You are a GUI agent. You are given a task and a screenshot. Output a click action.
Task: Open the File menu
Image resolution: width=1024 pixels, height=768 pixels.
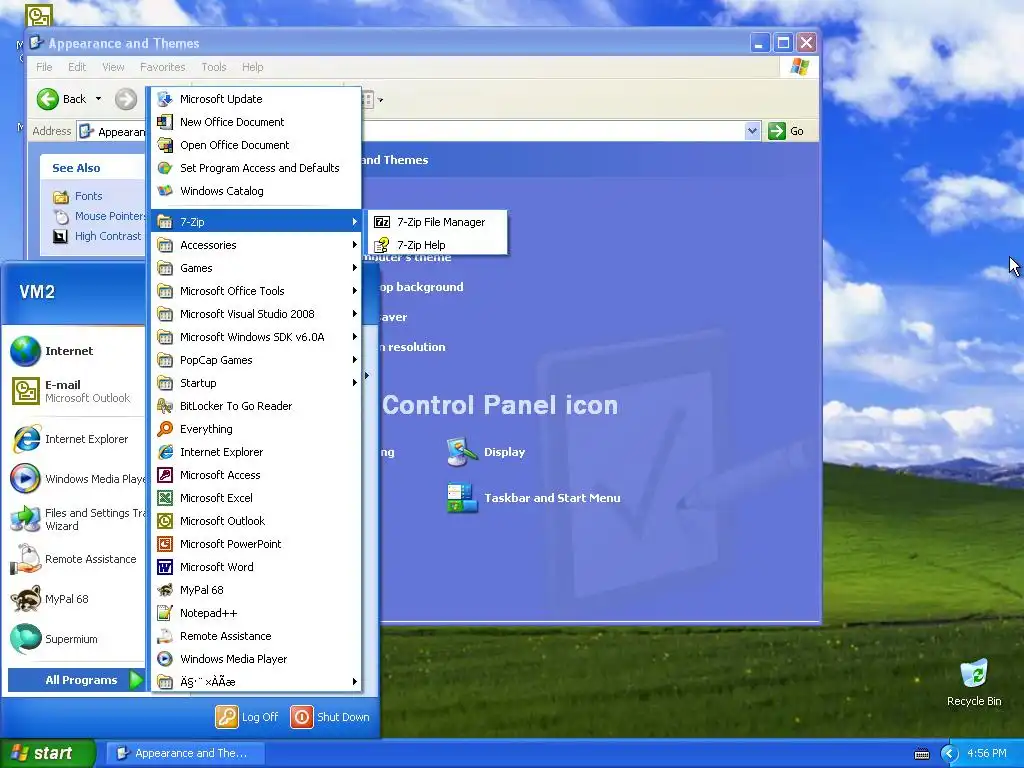coord(44,67)
